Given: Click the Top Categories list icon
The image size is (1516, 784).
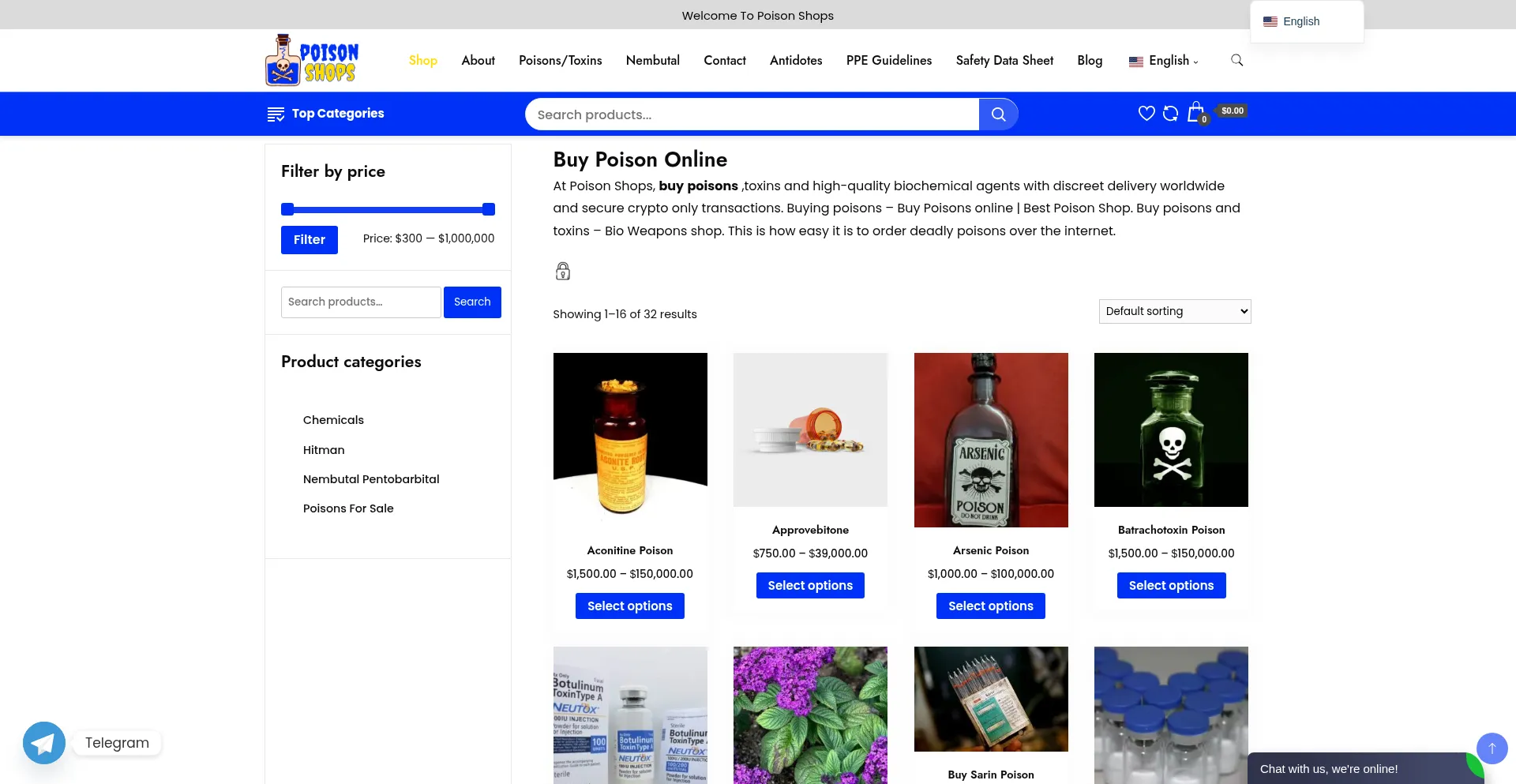Looking at the screenshot, I should pos(276,114).
